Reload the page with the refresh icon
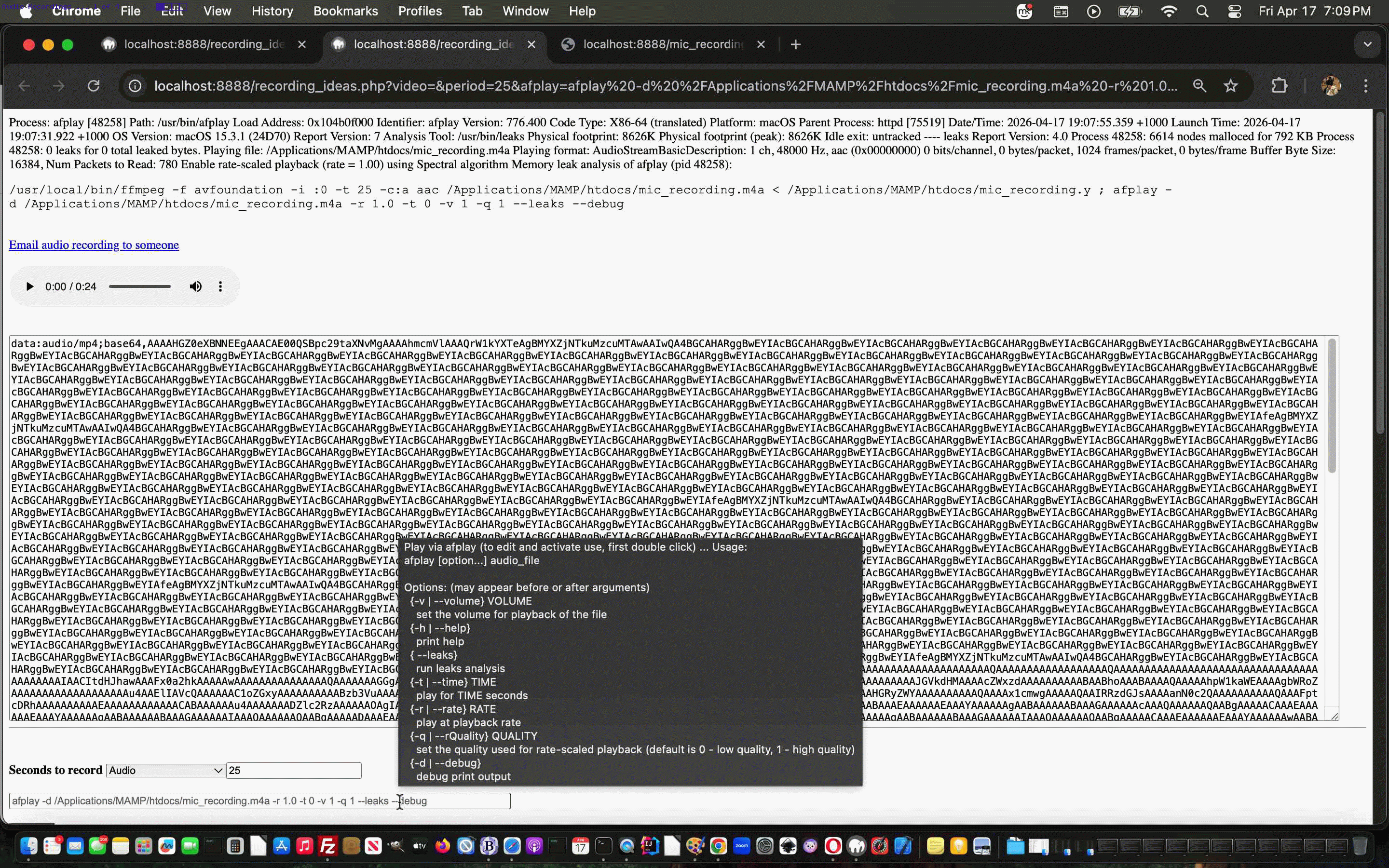 point(94,86)
